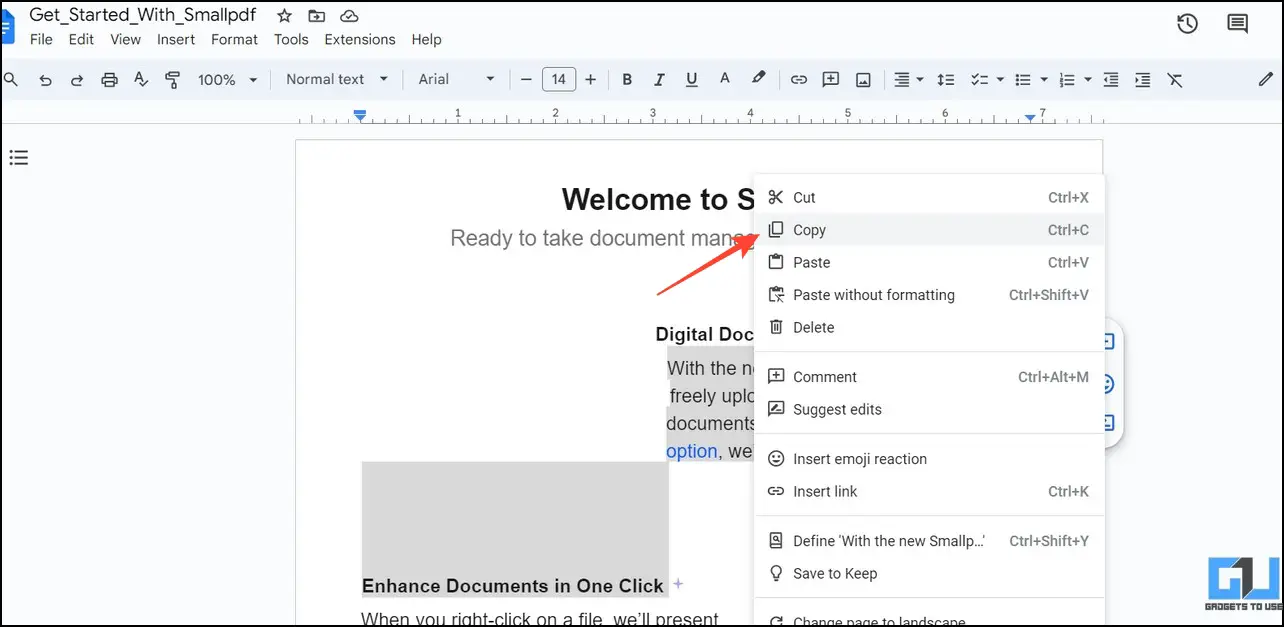Show the document outline panel

pos(18,157)
